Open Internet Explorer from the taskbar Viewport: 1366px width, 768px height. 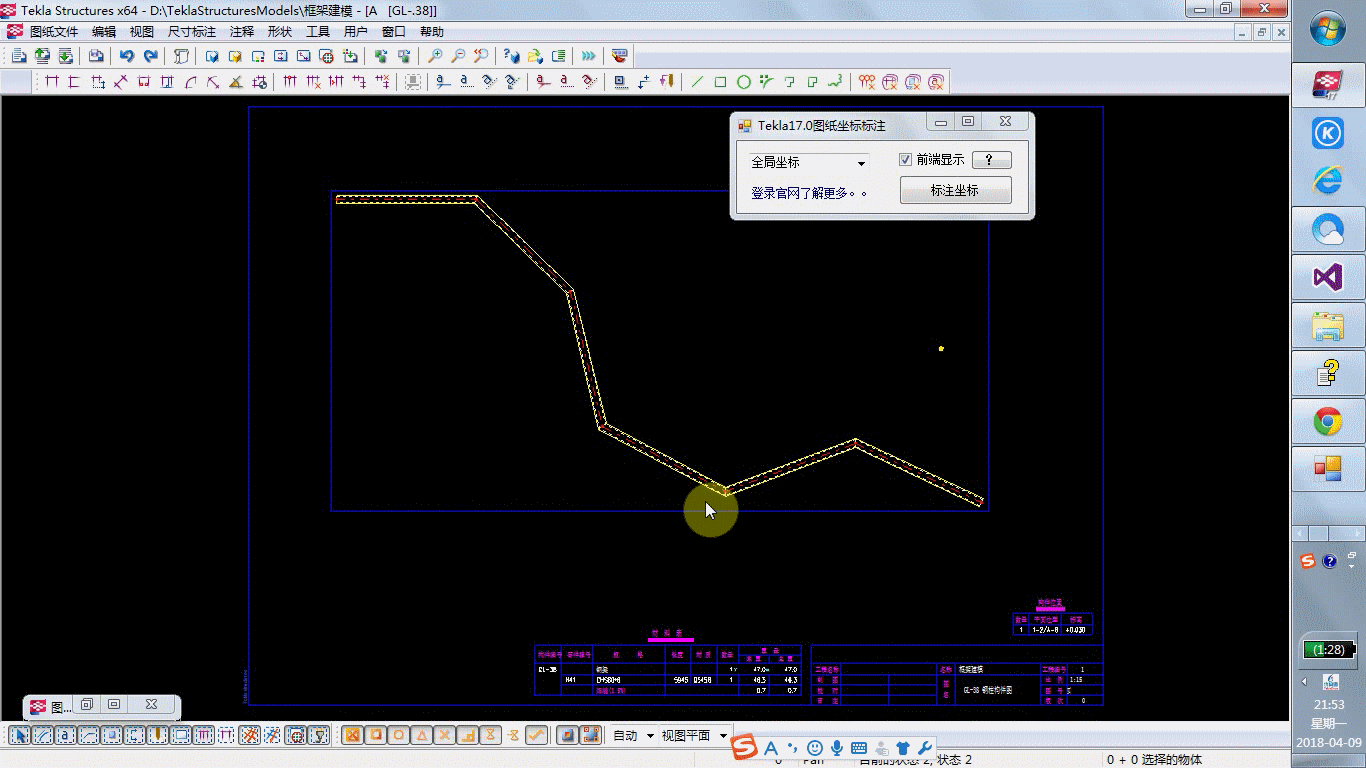click(1327, 181)
